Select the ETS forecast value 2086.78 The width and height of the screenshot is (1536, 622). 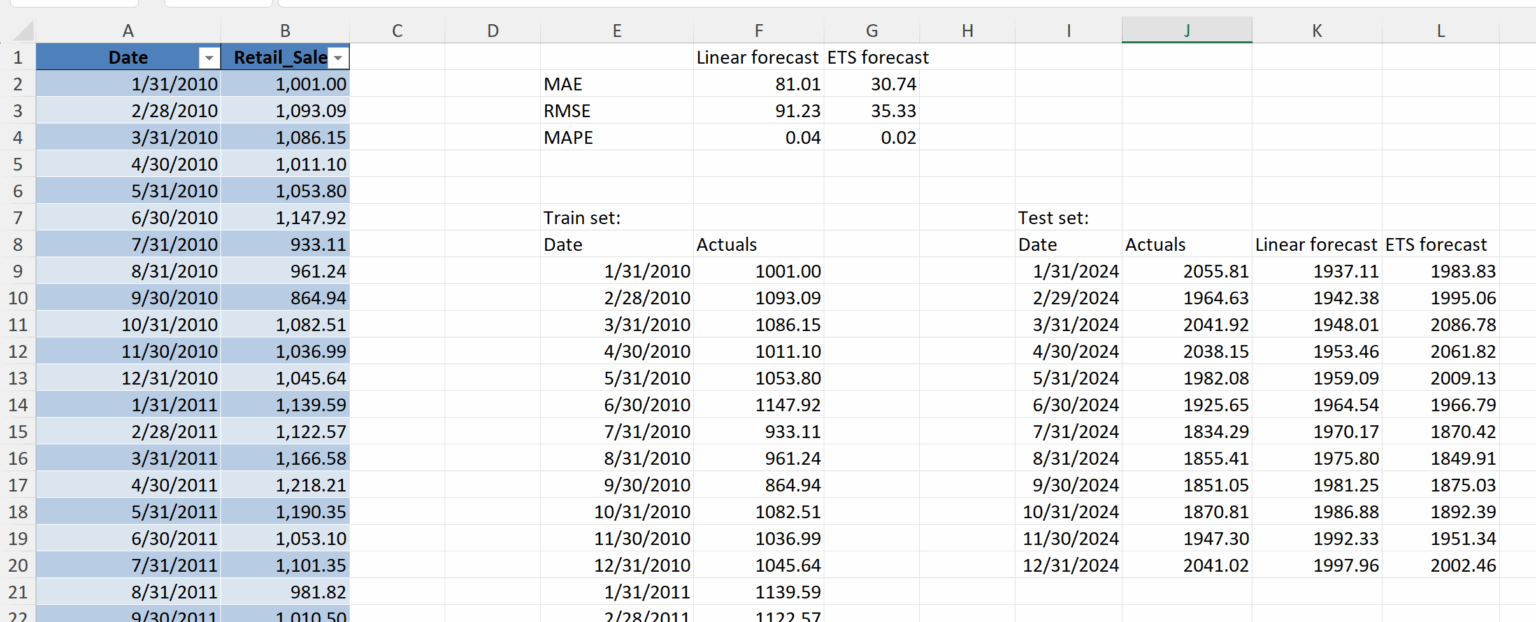[x=1463, y=325]
